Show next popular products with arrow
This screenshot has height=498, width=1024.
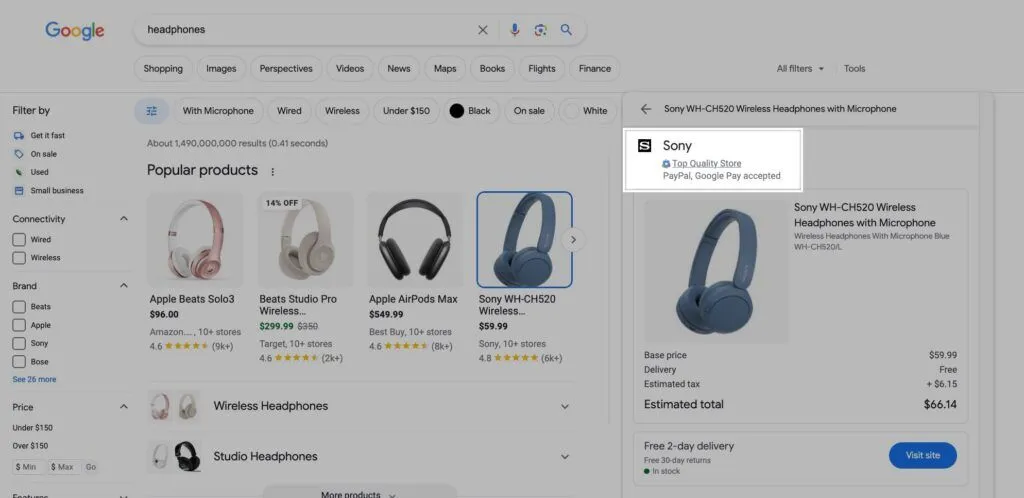(573, 240)
